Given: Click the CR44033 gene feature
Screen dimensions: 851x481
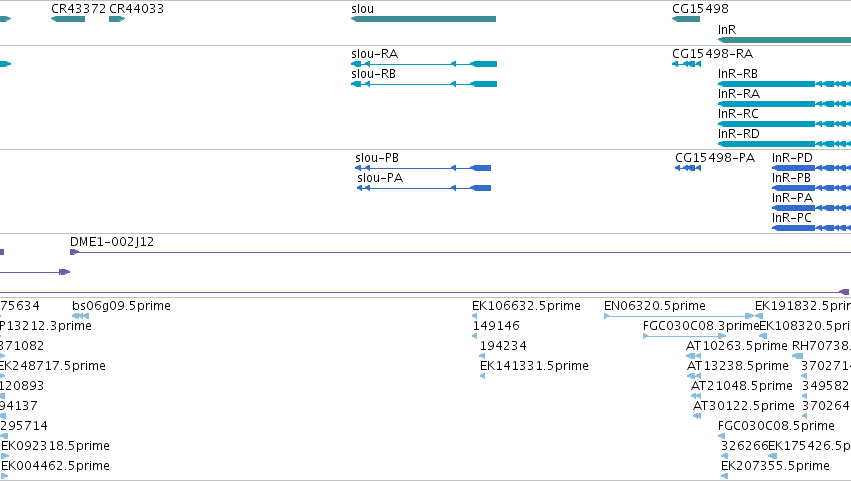Looking at the screenshot, I should tap(117, 19).
